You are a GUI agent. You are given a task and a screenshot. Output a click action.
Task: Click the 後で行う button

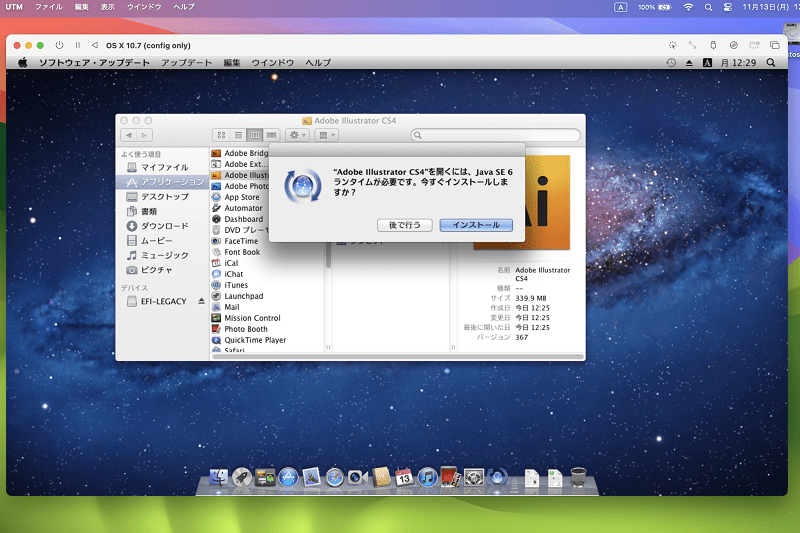[405, 225]
